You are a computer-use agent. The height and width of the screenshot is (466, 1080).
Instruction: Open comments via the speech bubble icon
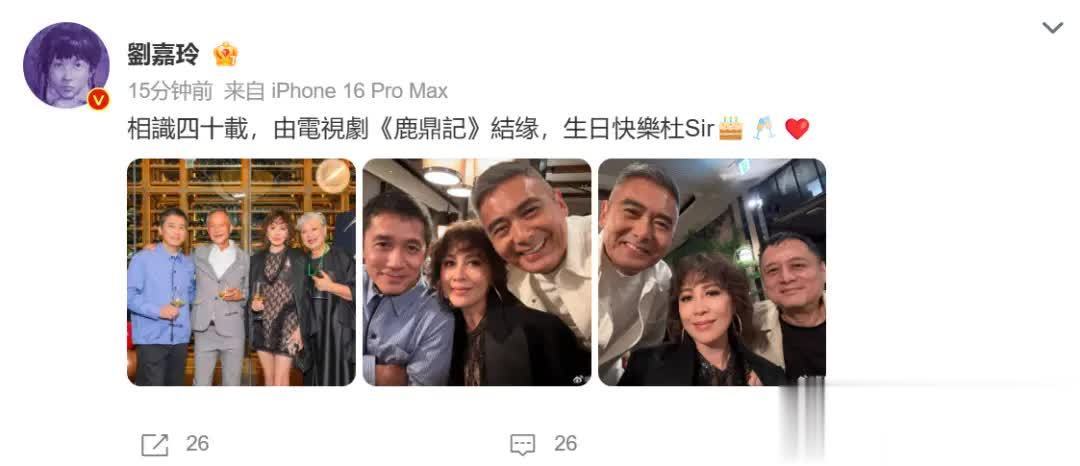[x=523, y=444]
